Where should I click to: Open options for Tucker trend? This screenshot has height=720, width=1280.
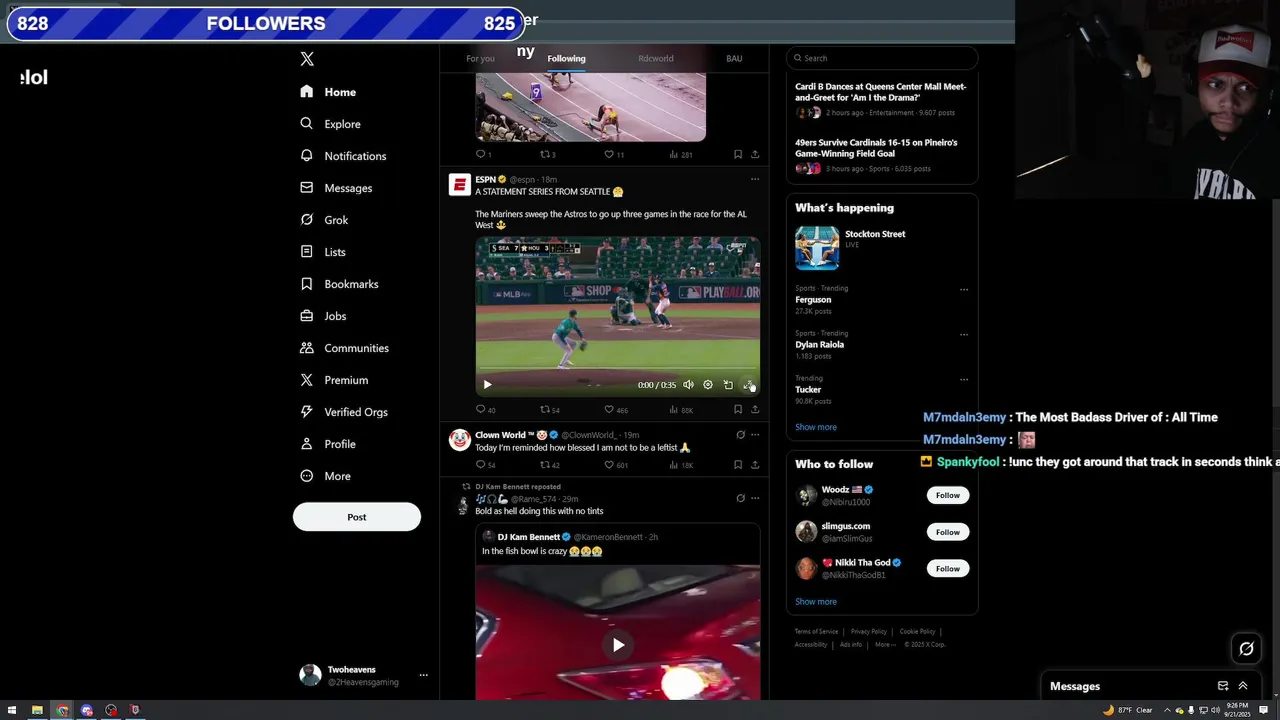coord(964,380)
